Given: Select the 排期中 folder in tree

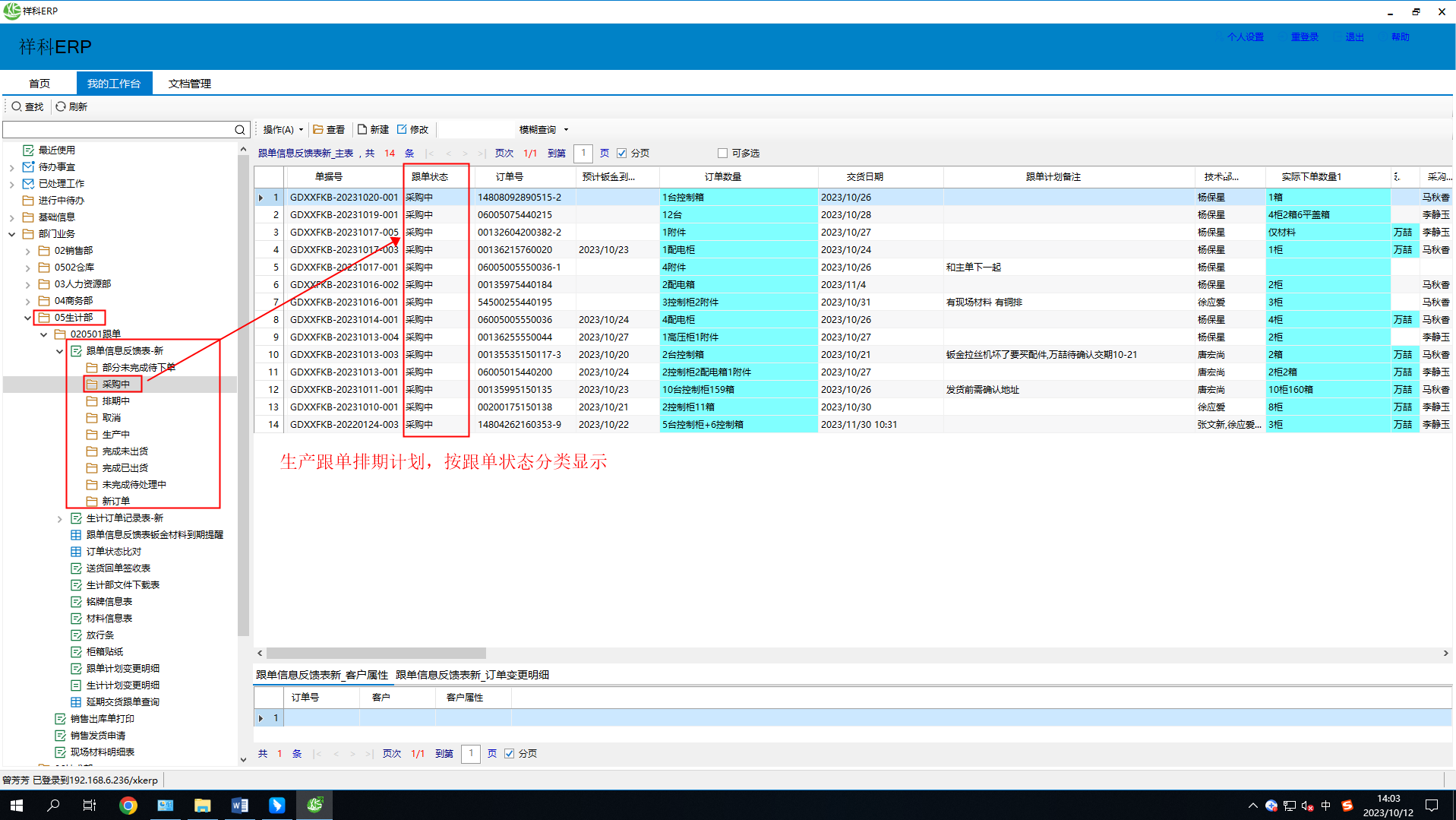Looking at the screenshot, I should (x=115, y=401).
